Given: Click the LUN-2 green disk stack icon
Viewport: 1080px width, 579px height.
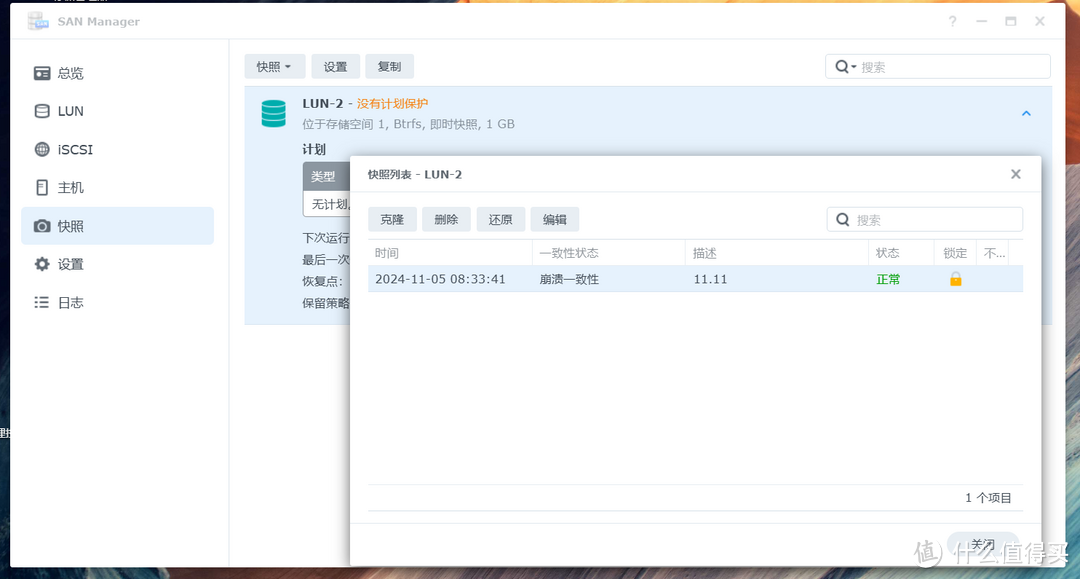Looking at the screenshot, I should tap(273, 113).
